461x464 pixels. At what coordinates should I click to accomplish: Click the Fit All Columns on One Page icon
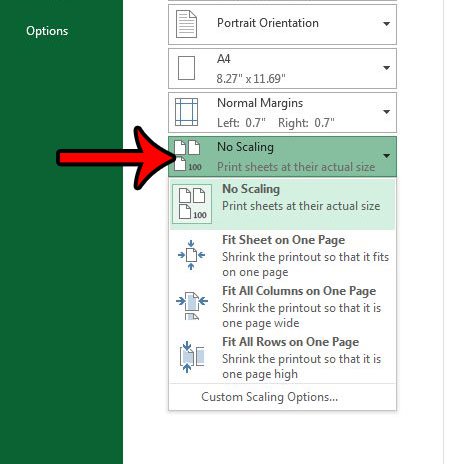(192, 306)
